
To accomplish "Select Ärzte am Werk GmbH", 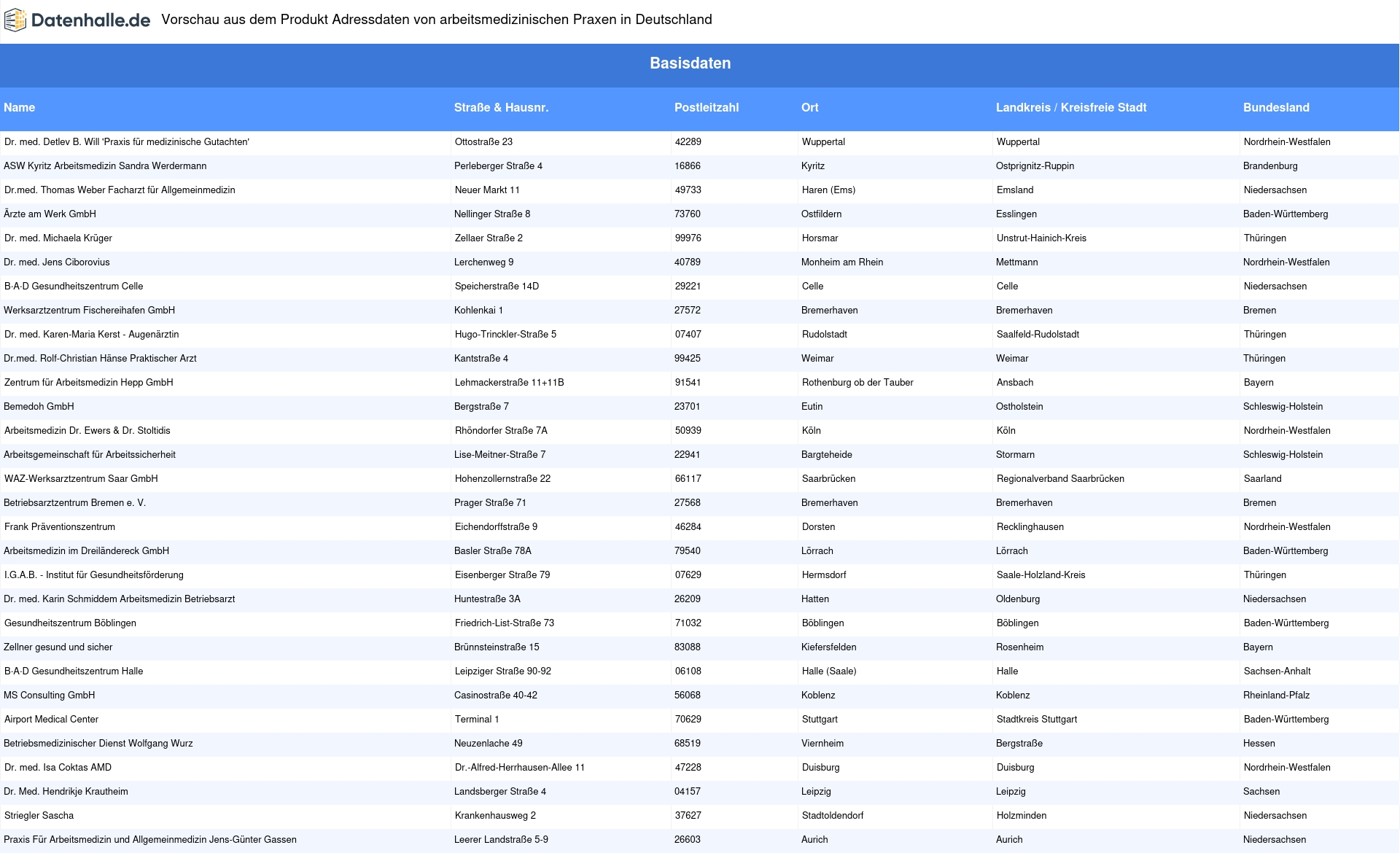I will [50, 214].
